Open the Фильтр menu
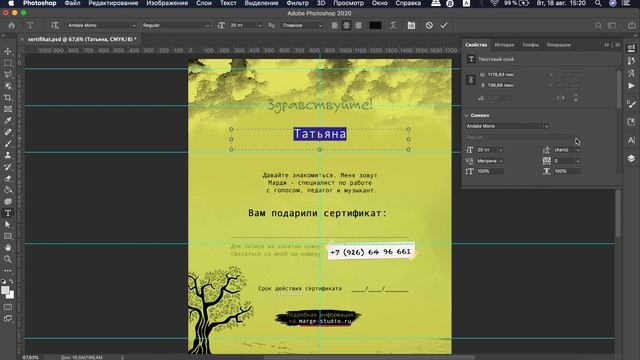The height and width of the screenshot is (360, 640). coord(298,3)
